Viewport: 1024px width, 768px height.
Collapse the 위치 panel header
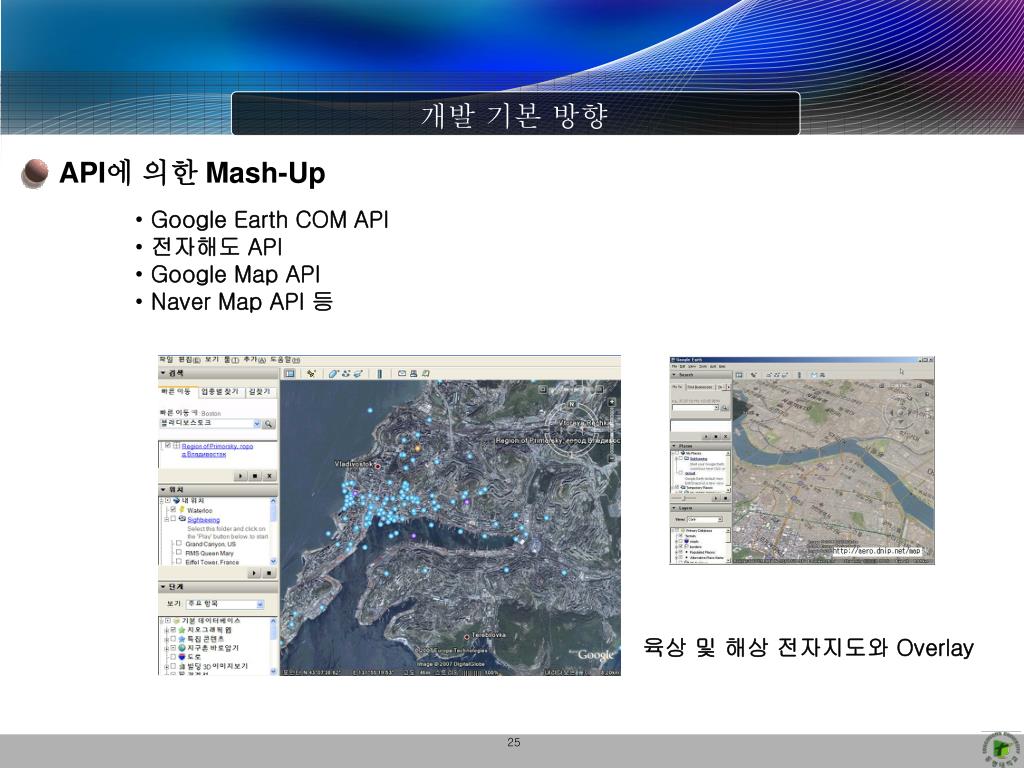click(x=218, y=490)
